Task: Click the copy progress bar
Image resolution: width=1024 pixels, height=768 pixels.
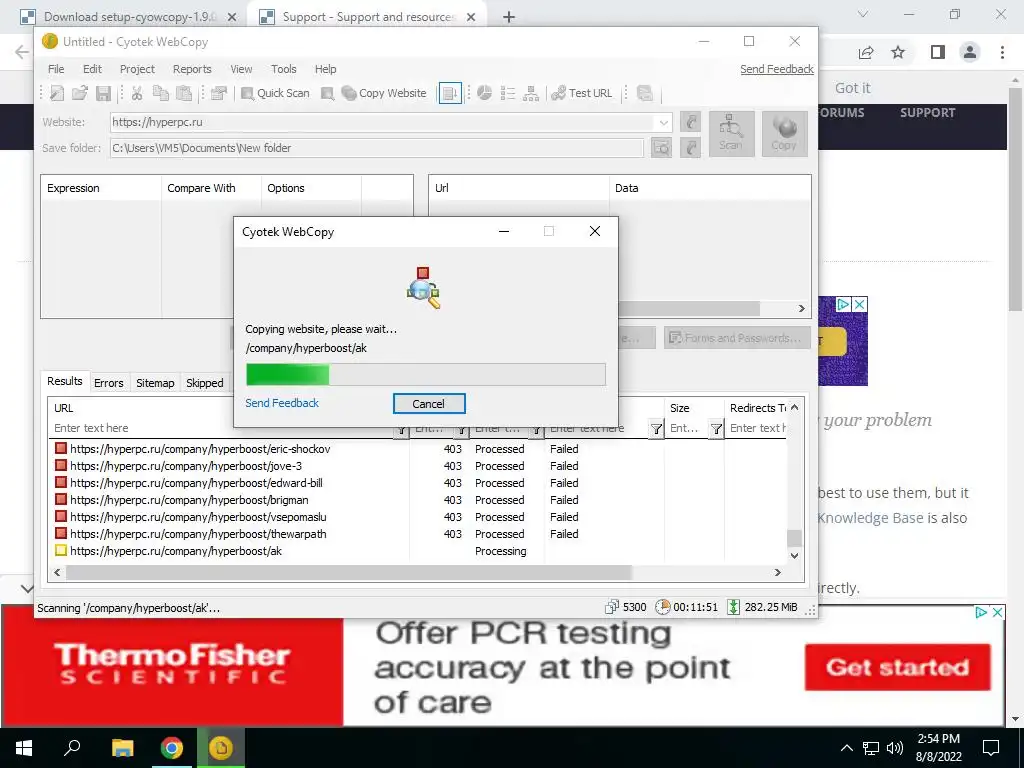Action: [x=426, y=375]
